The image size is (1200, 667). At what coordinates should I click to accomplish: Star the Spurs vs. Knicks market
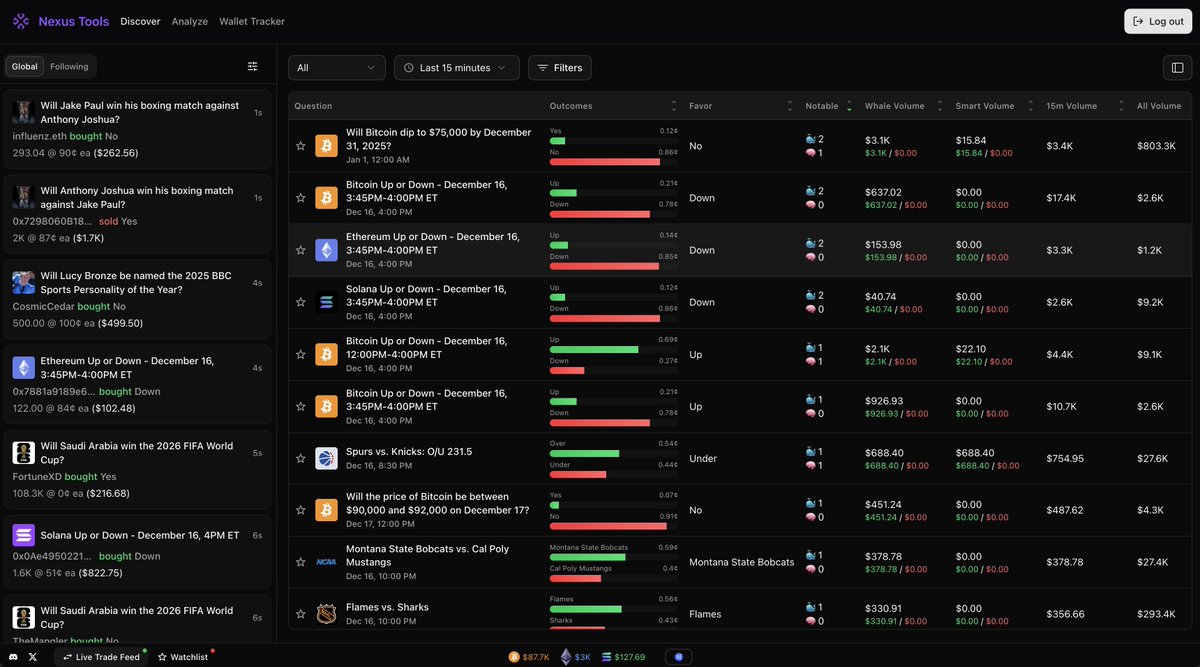[300, 458]
